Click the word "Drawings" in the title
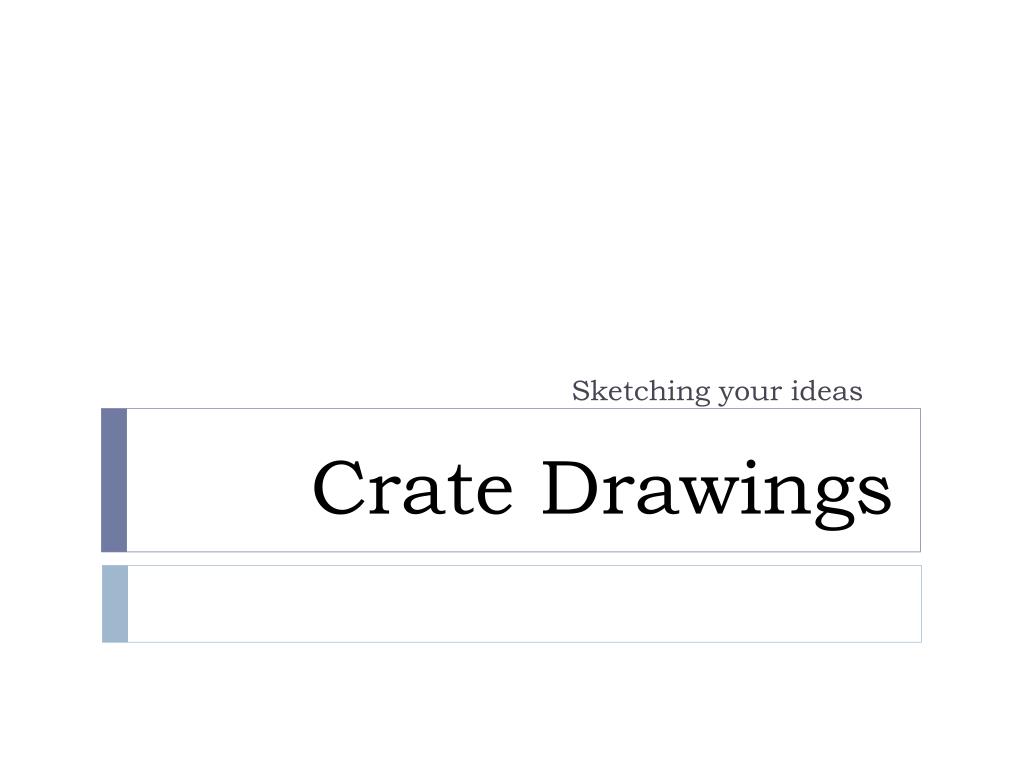This screenshot has height=768, width=1024. pyautogui.click(x=717, y=493)
